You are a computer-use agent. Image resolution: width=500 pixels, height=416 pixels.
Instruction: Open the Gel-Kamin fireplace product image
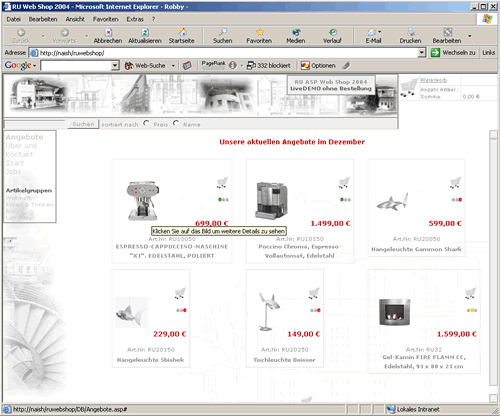click(x=395, y=312)
